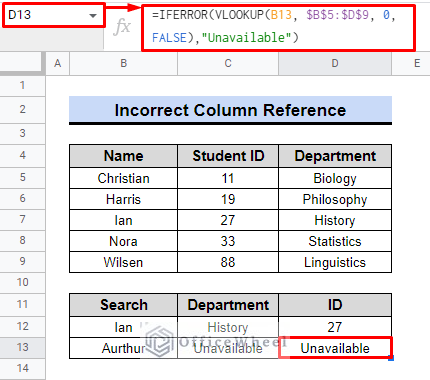Click the 'ID' header cell

(x=335, y=305)
